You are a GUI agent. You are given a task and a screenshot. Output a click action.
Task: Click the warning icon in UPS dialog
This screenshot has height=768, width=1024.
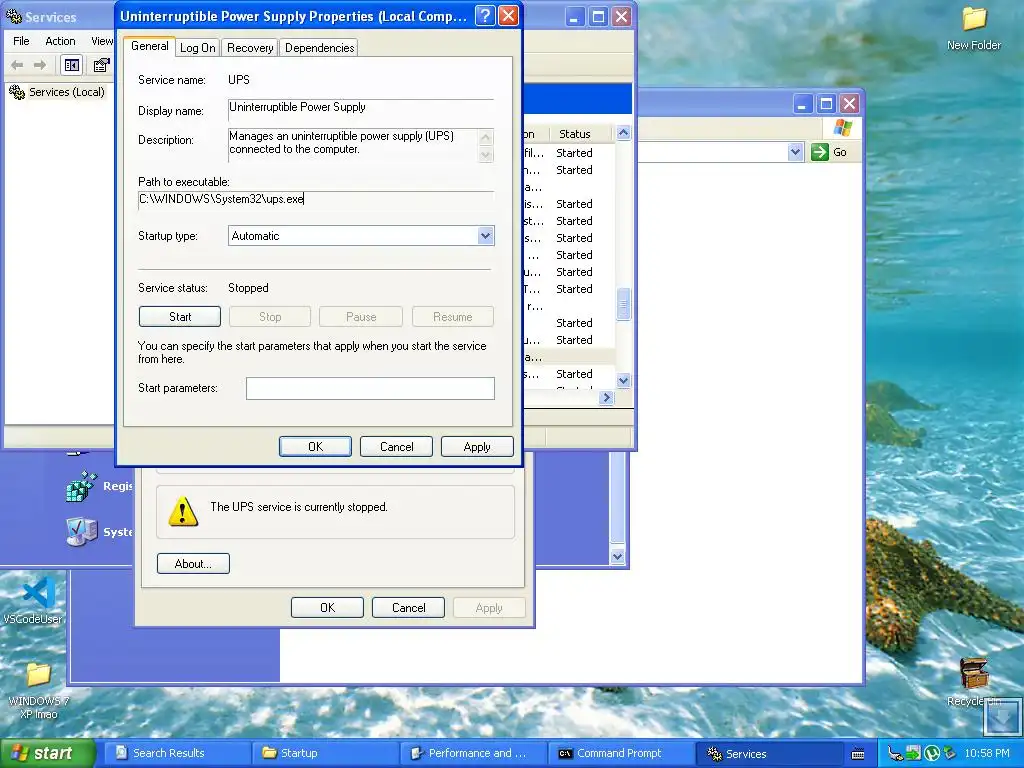(x=183, y=511)
